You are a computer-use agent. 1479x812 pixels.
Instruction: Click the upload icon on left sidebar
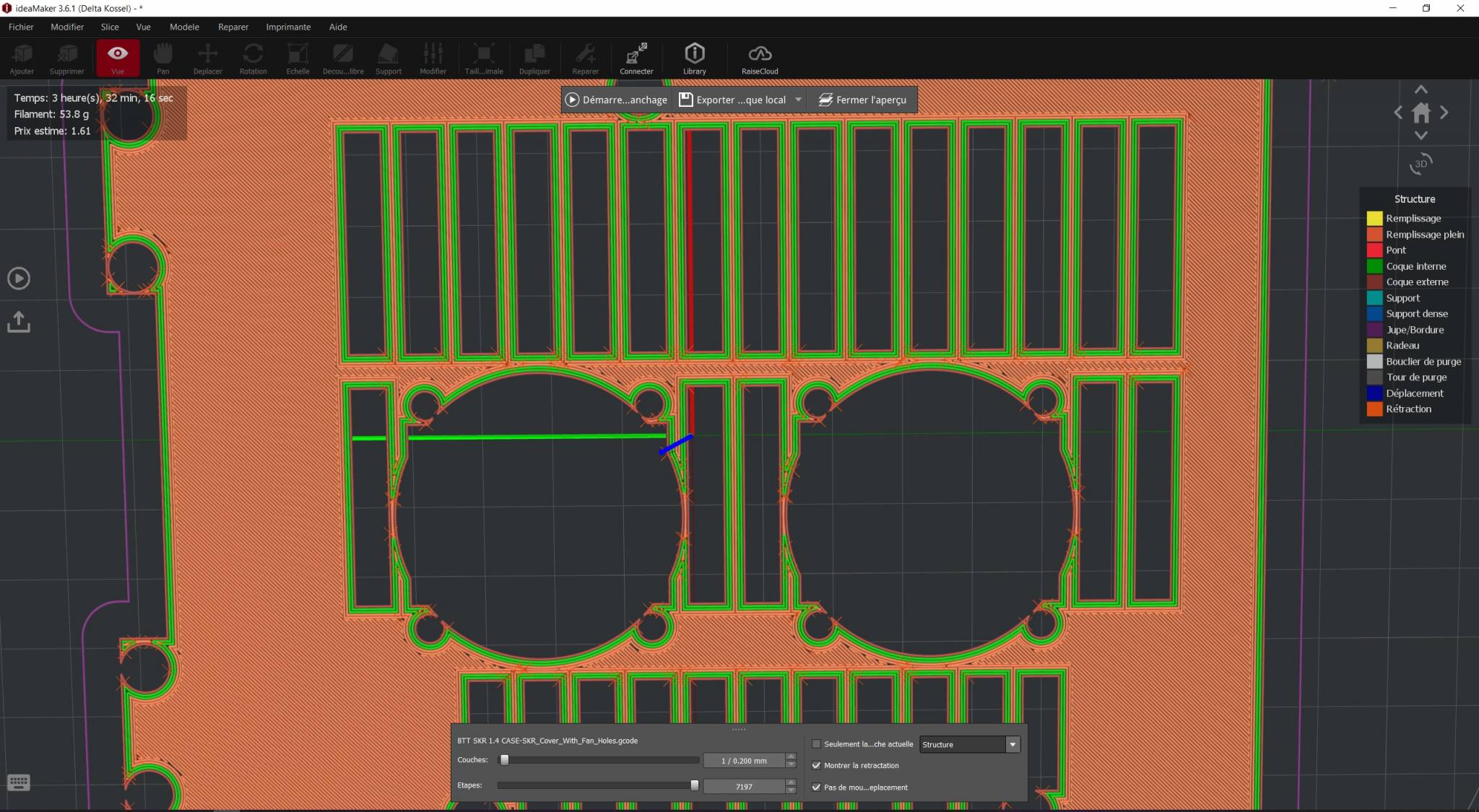pyautogui.click(x=19, y=321)
